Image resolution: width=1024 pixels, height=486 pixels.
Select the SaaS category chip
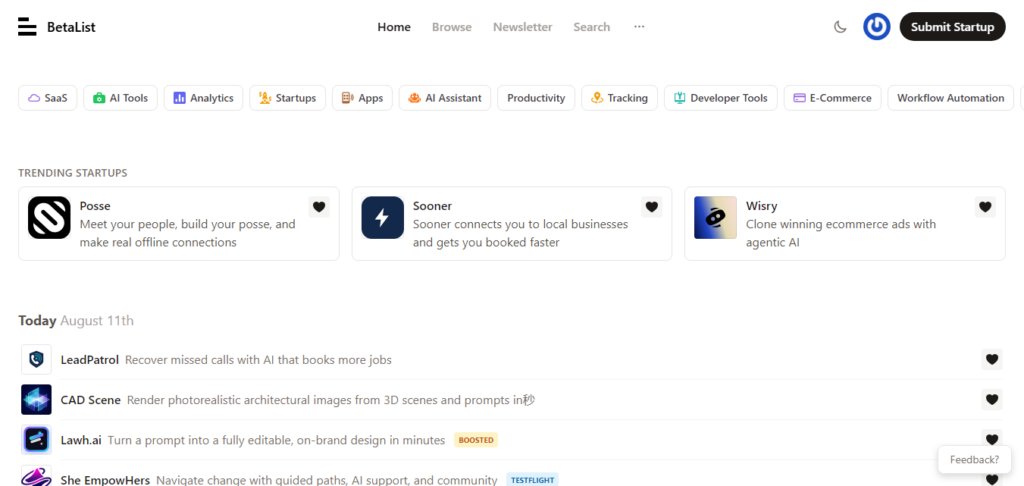tap(48, 98)
